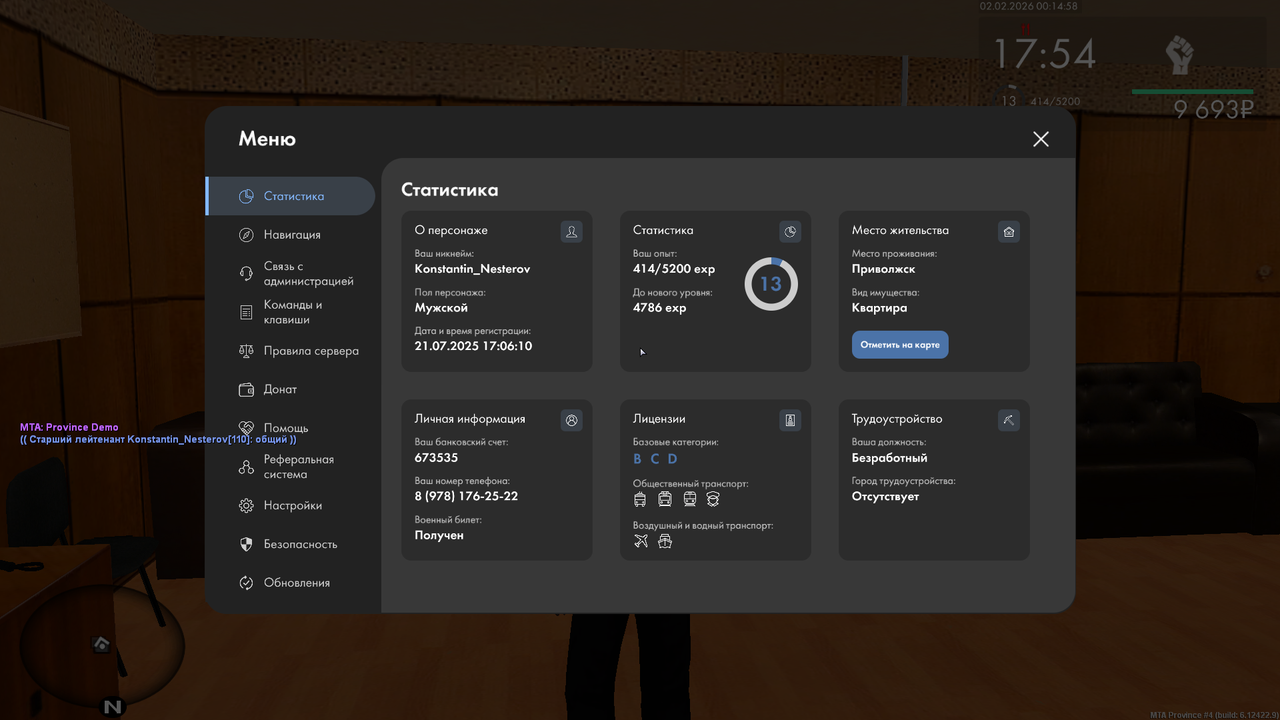1280x720 pixels.
Task: Click the 4786 exp value
Action: 660,308
